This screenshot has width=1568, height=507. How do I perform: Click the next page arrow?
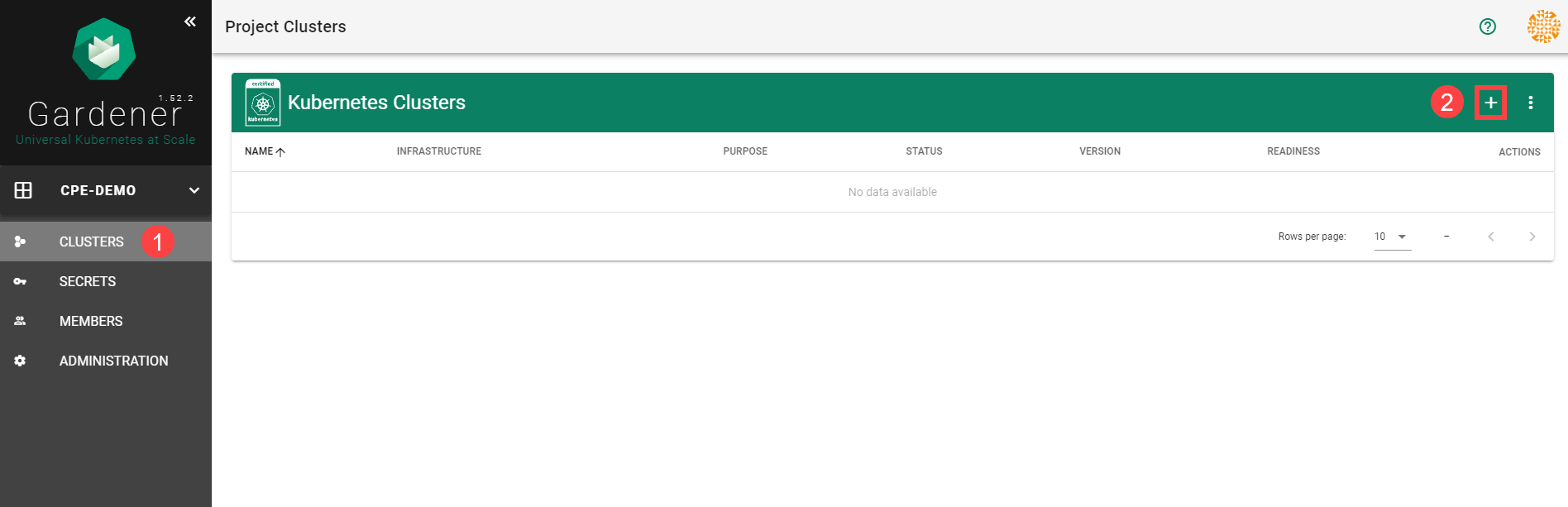[x=1532, y=237]
